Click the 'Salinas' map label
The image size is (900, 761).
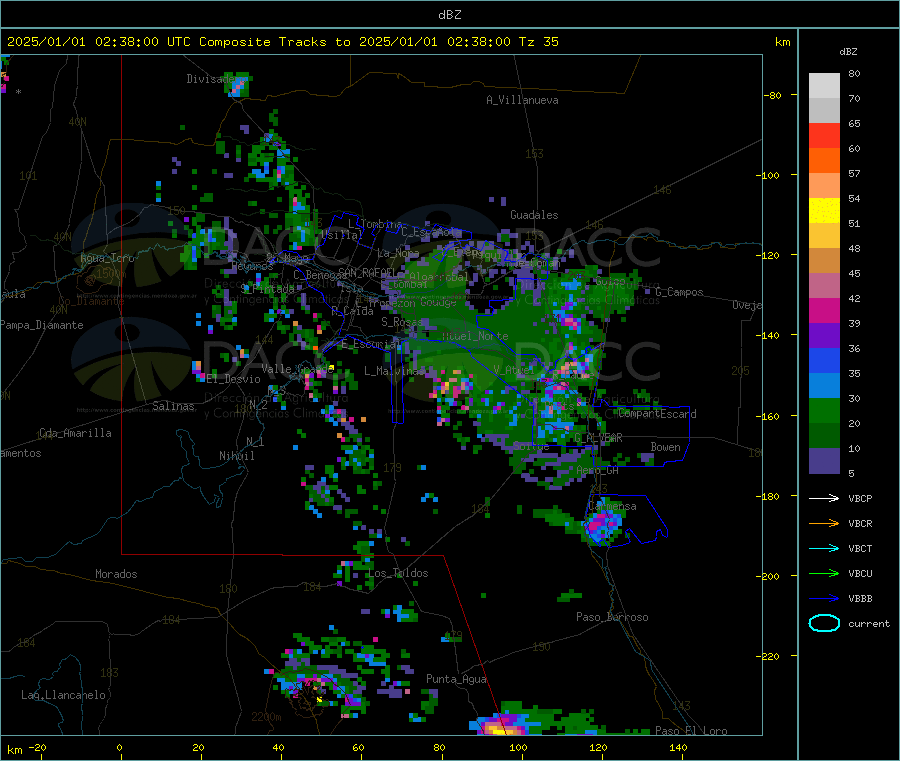tap(173, 406)
